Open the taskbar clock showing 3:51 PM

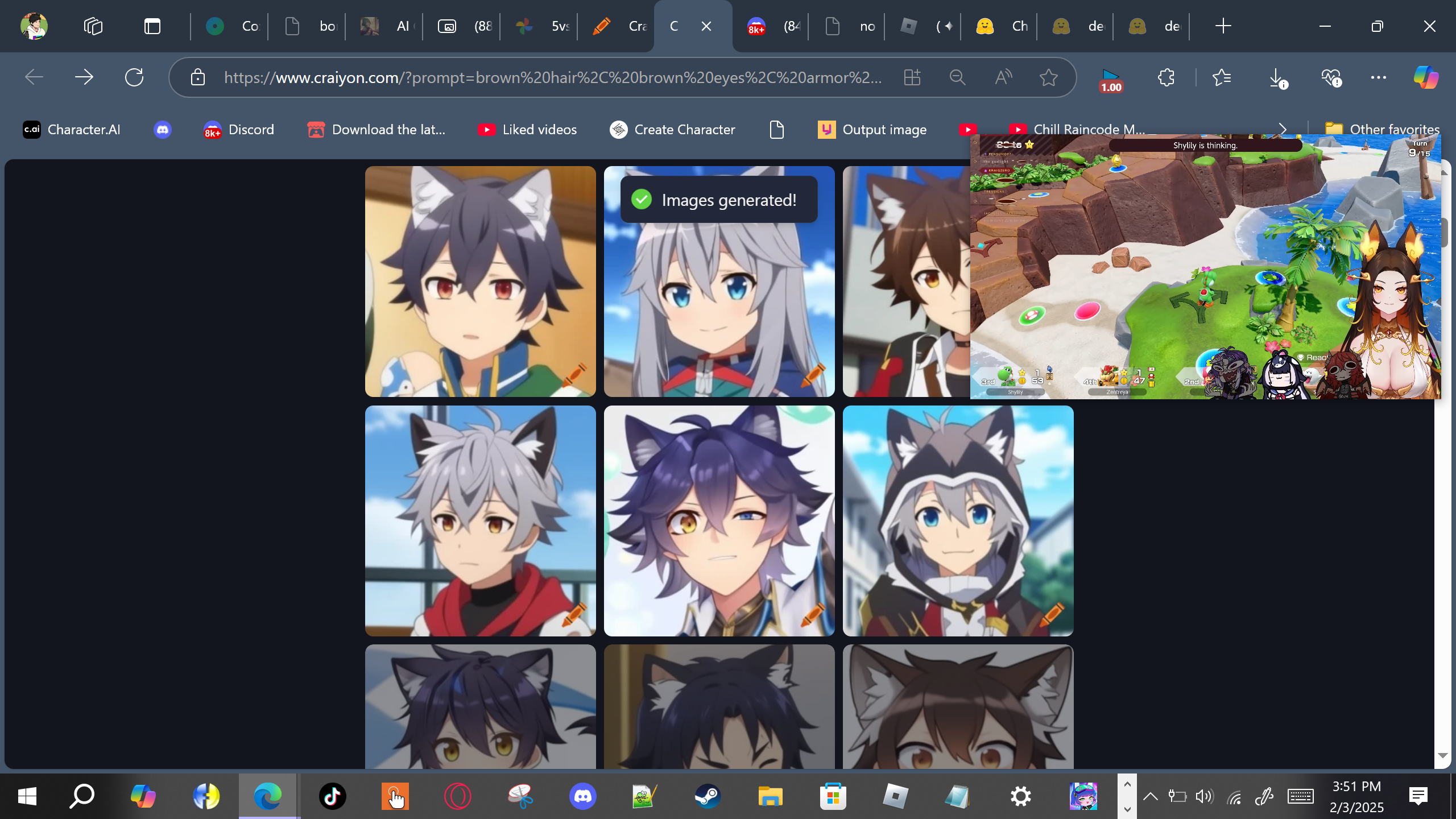point(1356,796)
